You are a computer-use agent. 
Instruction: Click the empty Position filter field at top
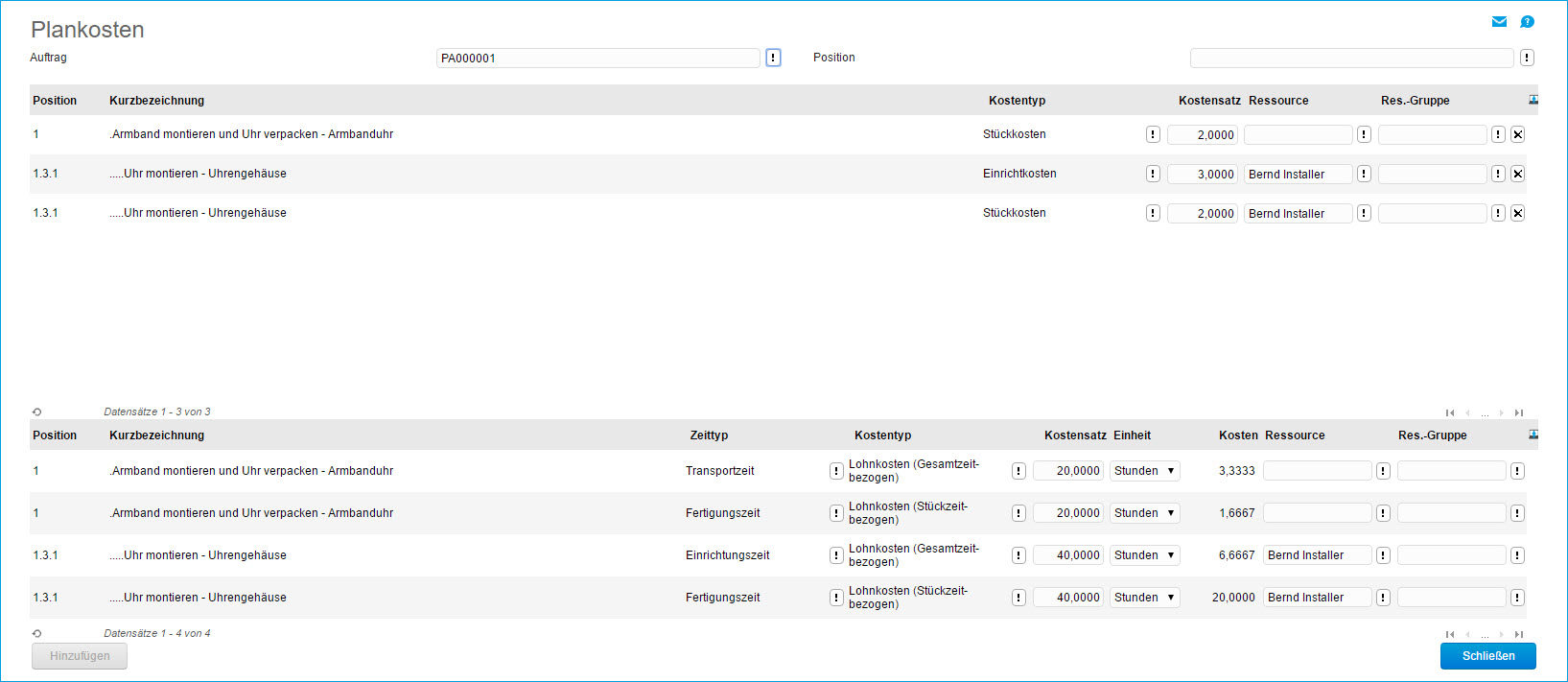click(1352, 58)
